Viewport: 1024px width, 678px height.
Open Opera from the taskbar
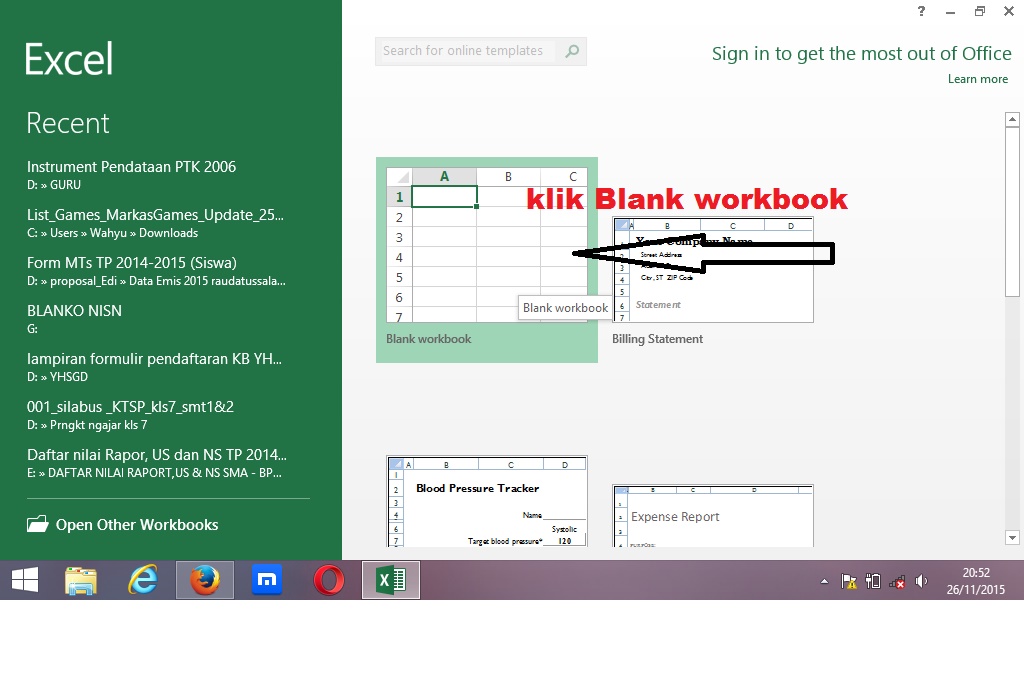coord(328,580)
